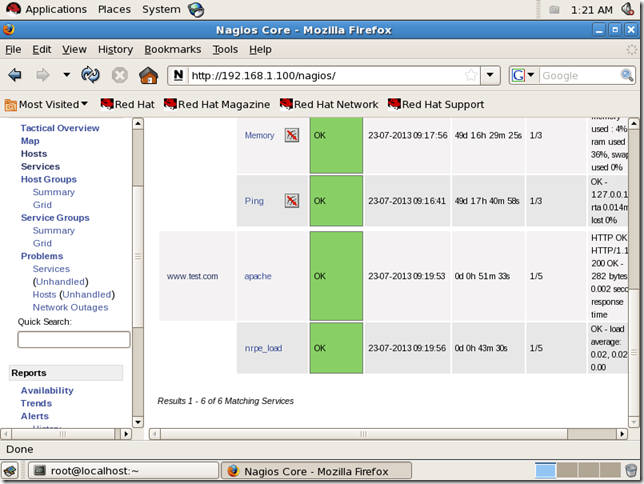Open the URL history dropdown arrow
The image size is (644, 484).
click(490, 75)
